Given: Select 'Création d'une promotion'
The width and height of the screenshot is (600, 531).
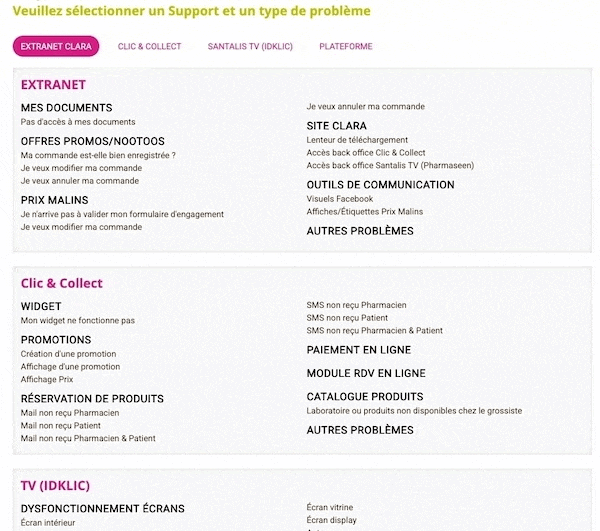Looking at the screenshot, I should [x=68, y=353].
